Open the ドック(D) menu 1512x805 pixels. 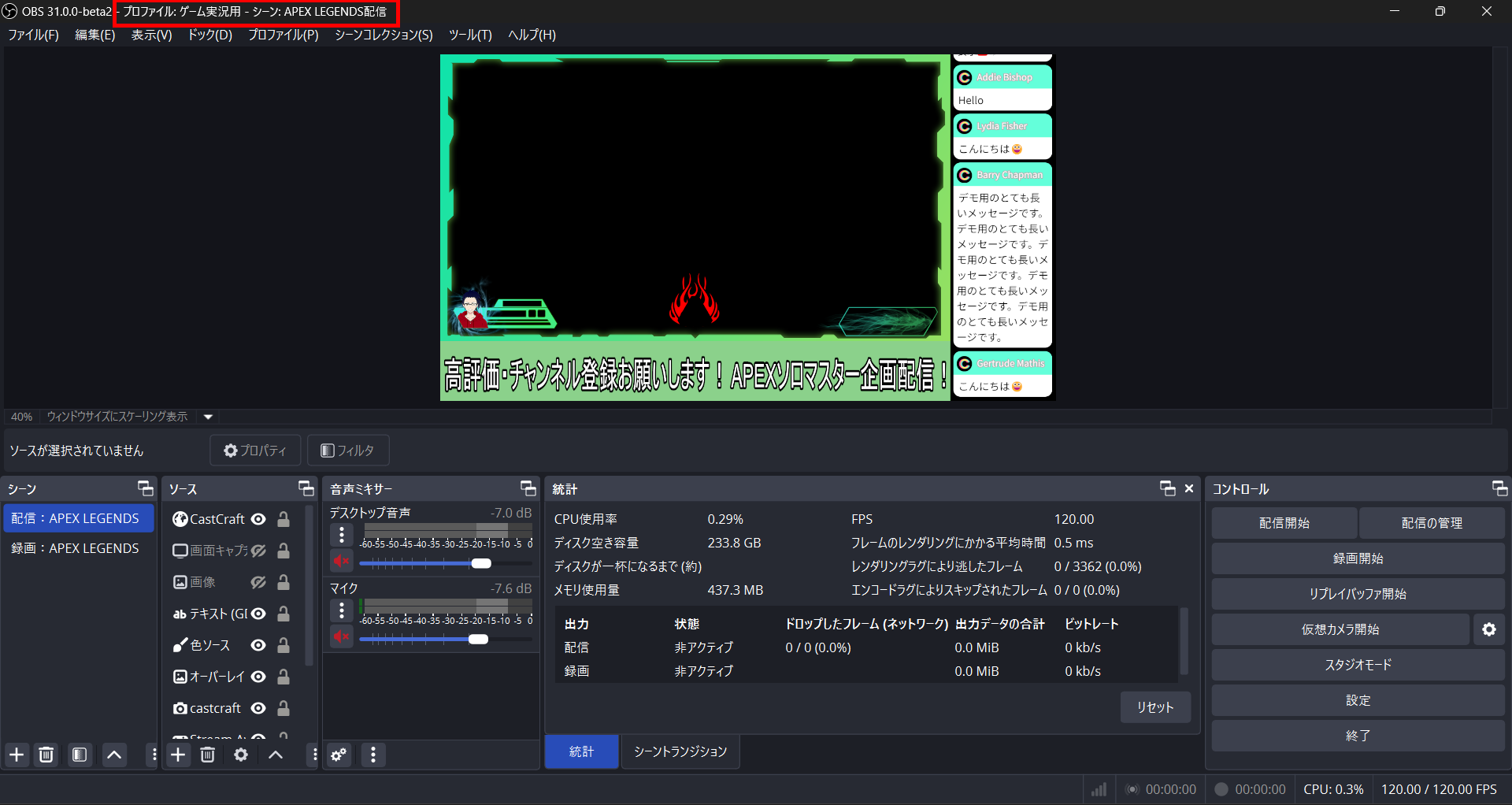pyautogui.click(x=210, y=35)
